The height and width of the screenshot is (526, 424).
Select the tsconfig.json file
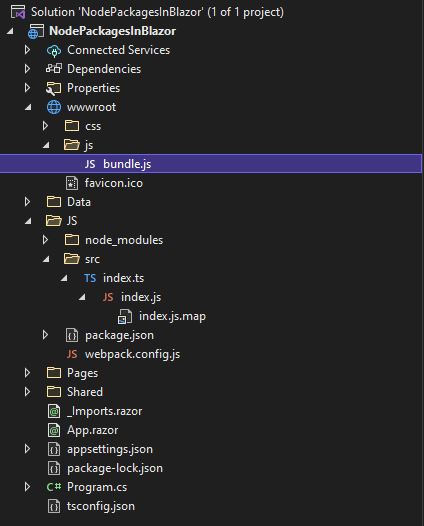[101, 506]
